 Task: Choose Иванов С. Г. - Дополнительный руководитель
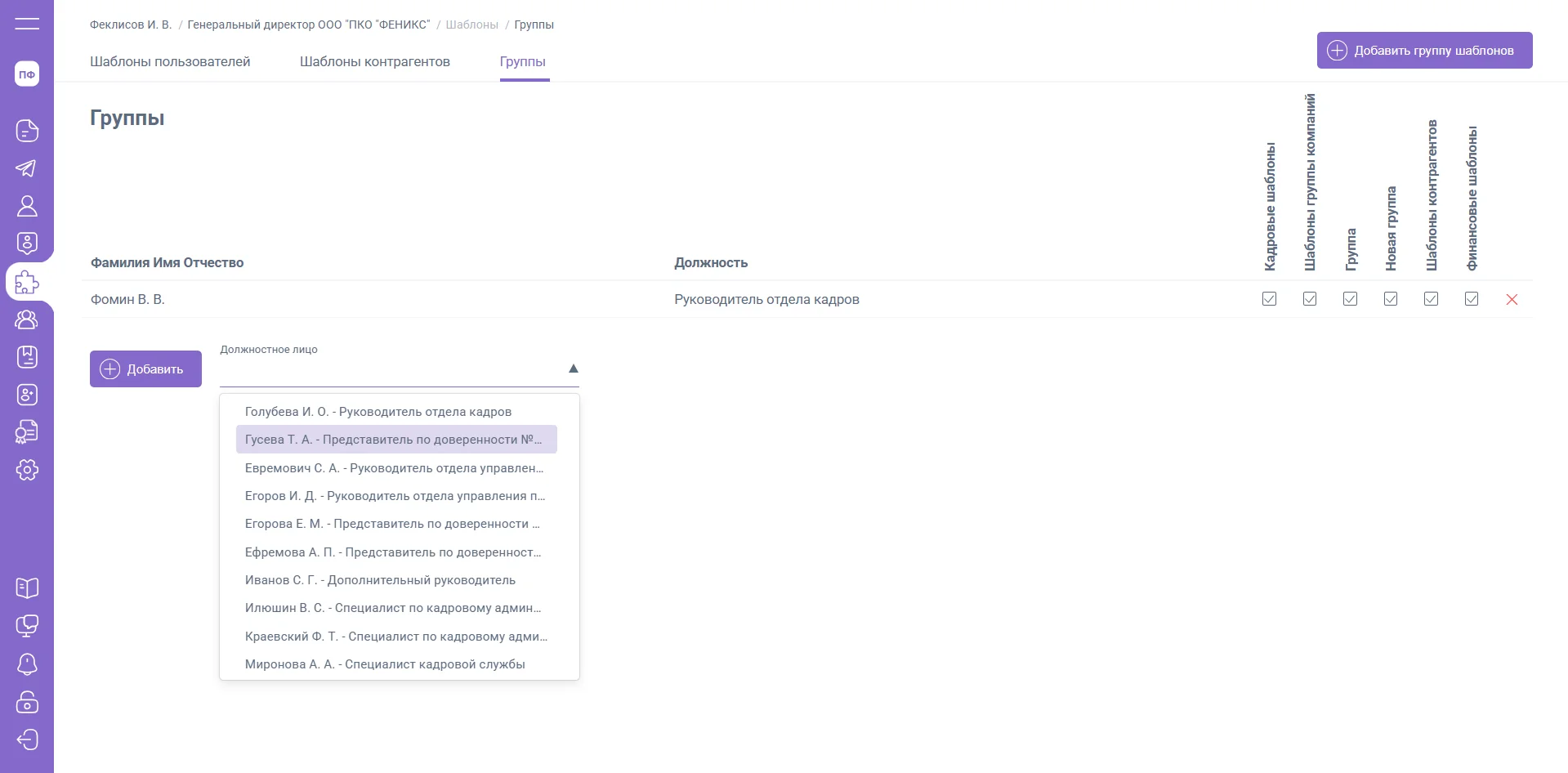click(380, 580)
